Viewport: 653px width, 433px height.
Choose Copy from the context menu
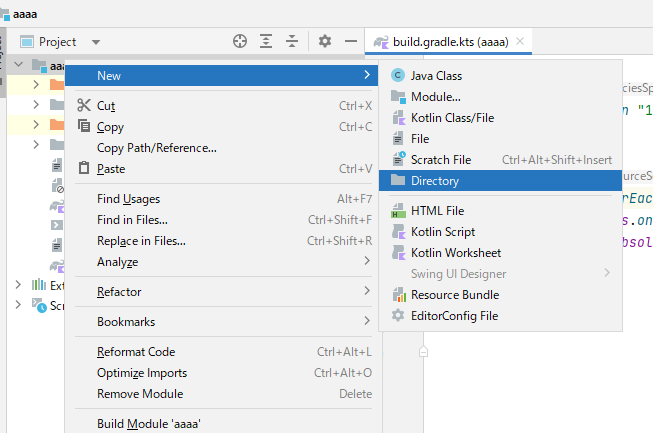pos(224,127)
